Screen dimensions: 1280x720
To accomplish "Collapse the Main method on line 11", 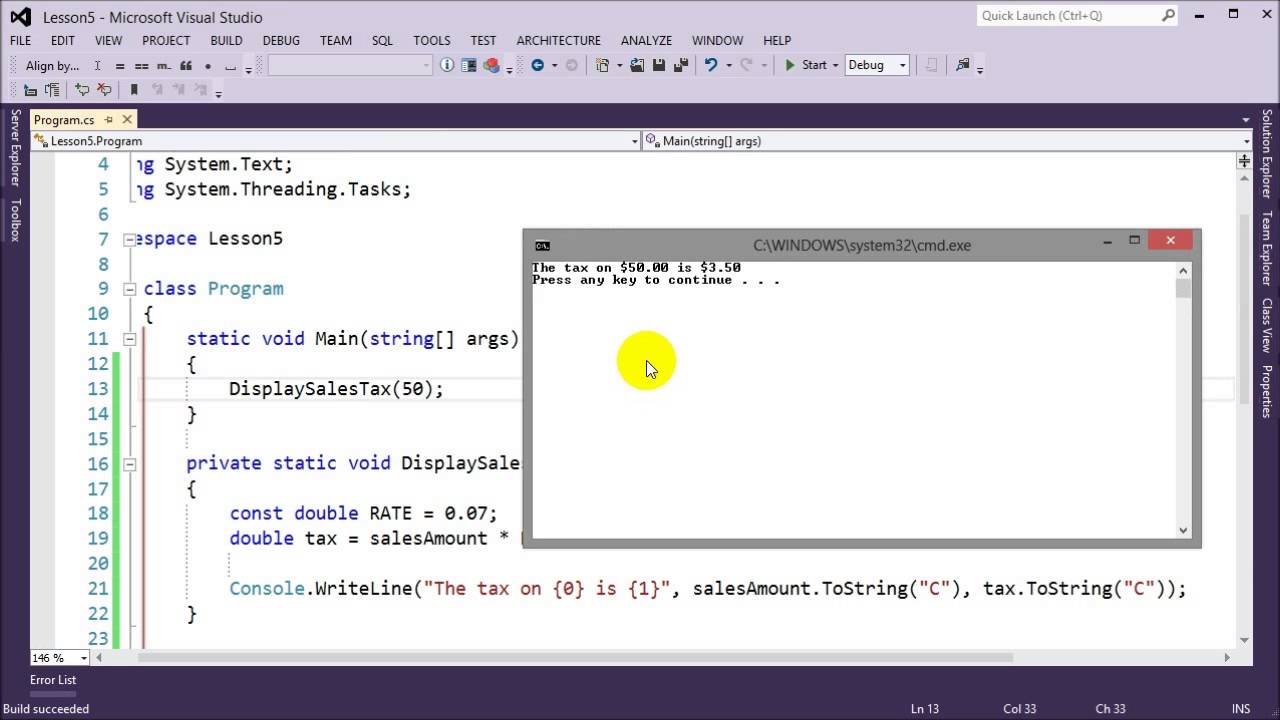I will pos(129,339).
